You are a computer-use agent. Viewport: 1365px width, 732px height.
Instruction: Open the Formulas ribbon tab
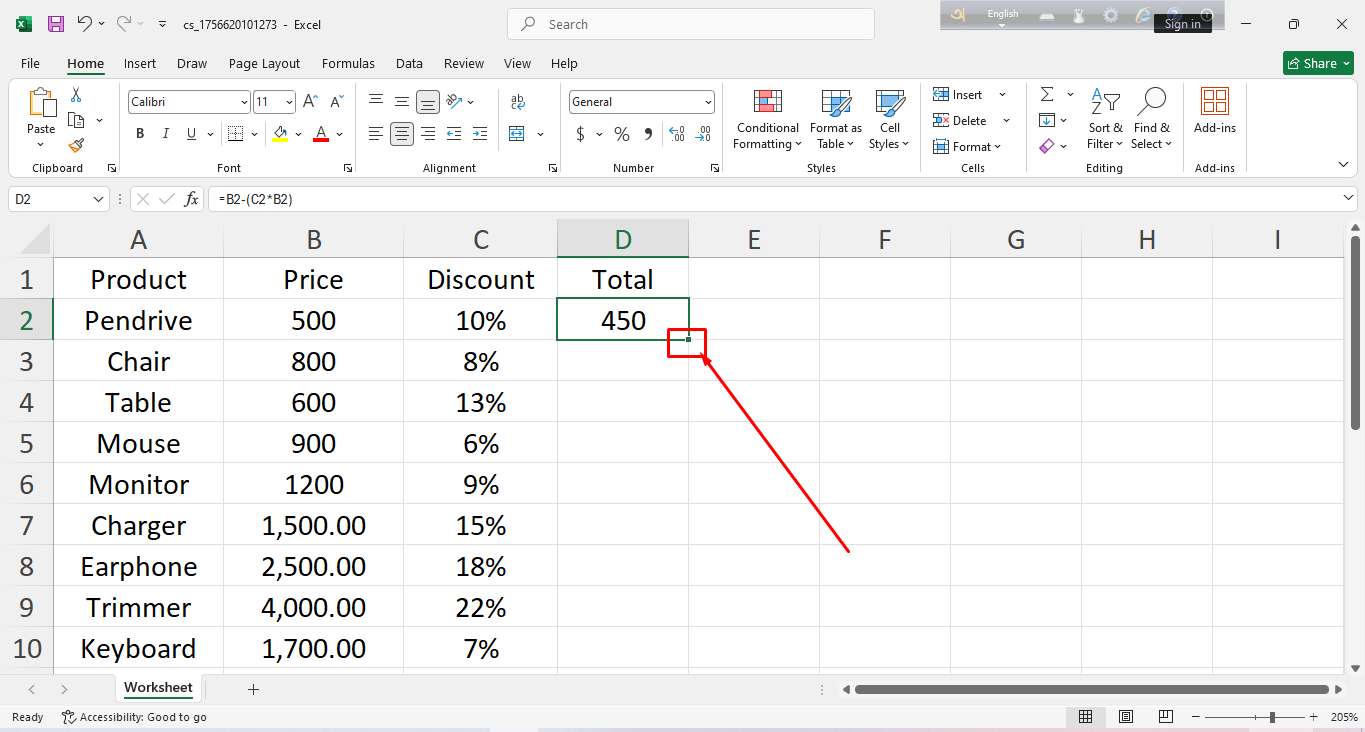348,63
